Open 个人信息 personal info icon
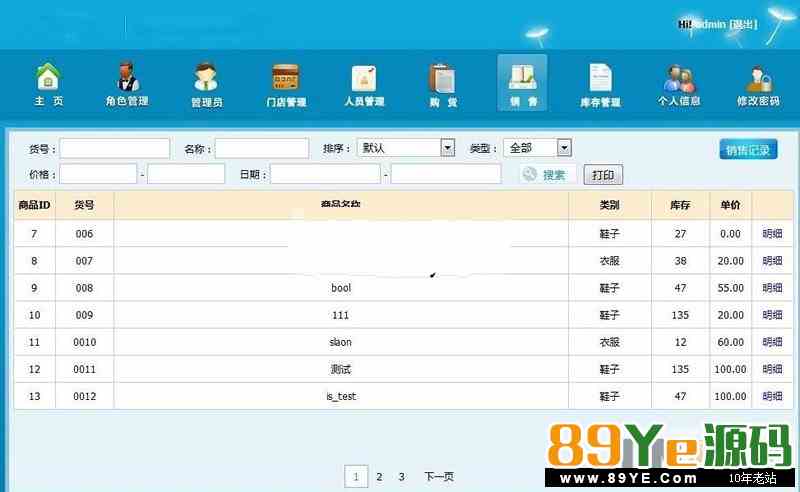The width and height of the screenshot is (800, 492). [x=679, y=84]
